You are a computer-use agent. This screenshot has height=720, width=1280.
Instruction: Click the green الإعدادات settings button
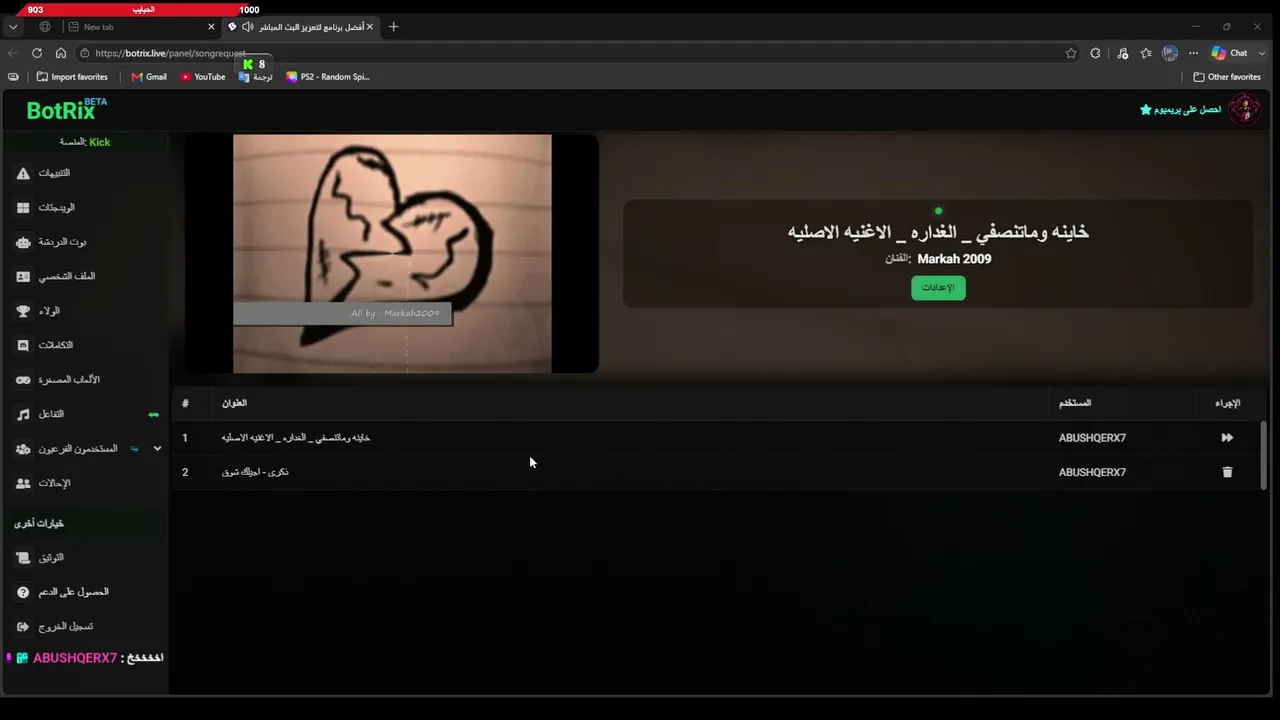[938, 288]
